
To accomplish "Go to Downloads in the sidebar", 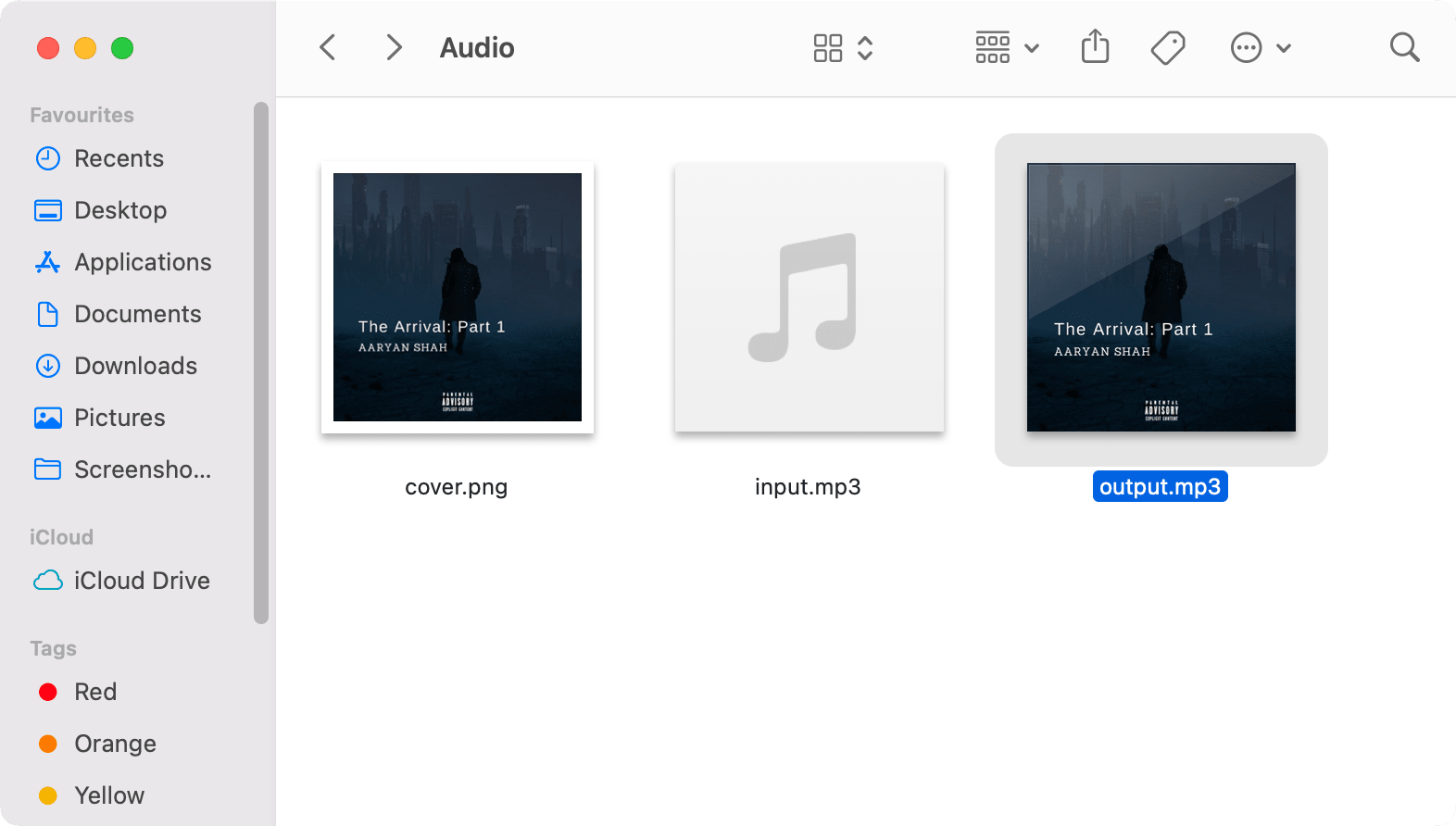I will point(135,366).
